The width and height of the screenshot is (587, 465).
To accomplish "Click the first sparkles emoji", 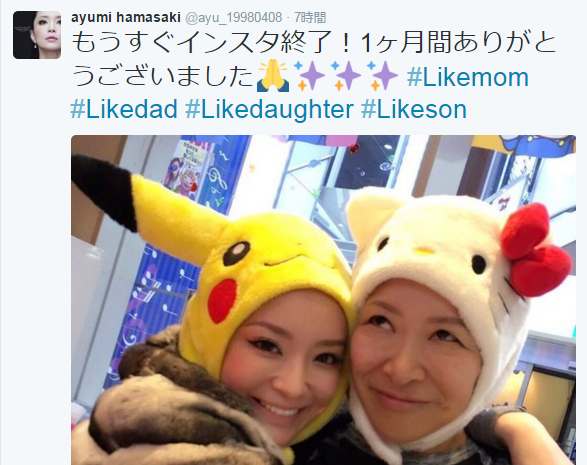I will 310,76.
